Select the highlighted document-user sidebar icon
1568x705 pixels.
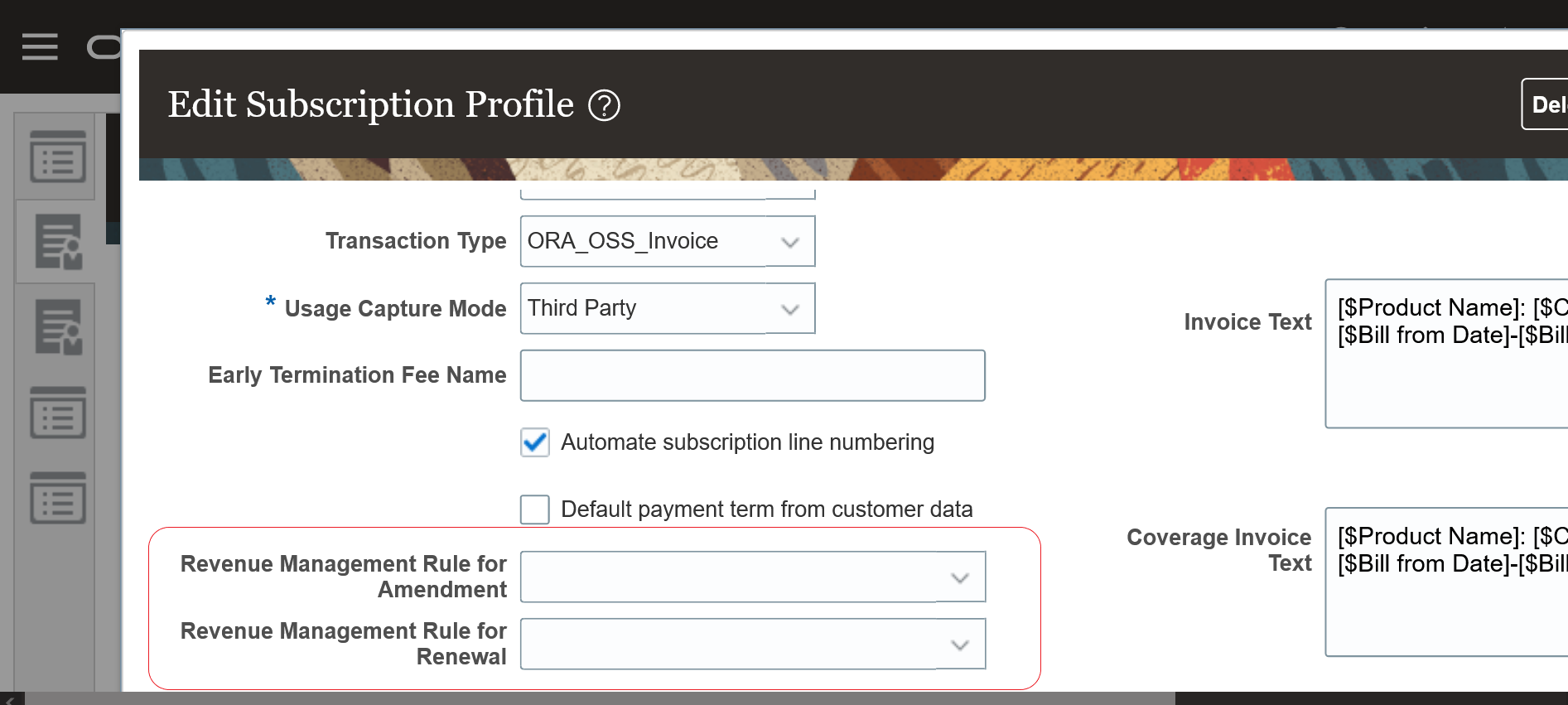pyautogui.click(x=58, y=242)
